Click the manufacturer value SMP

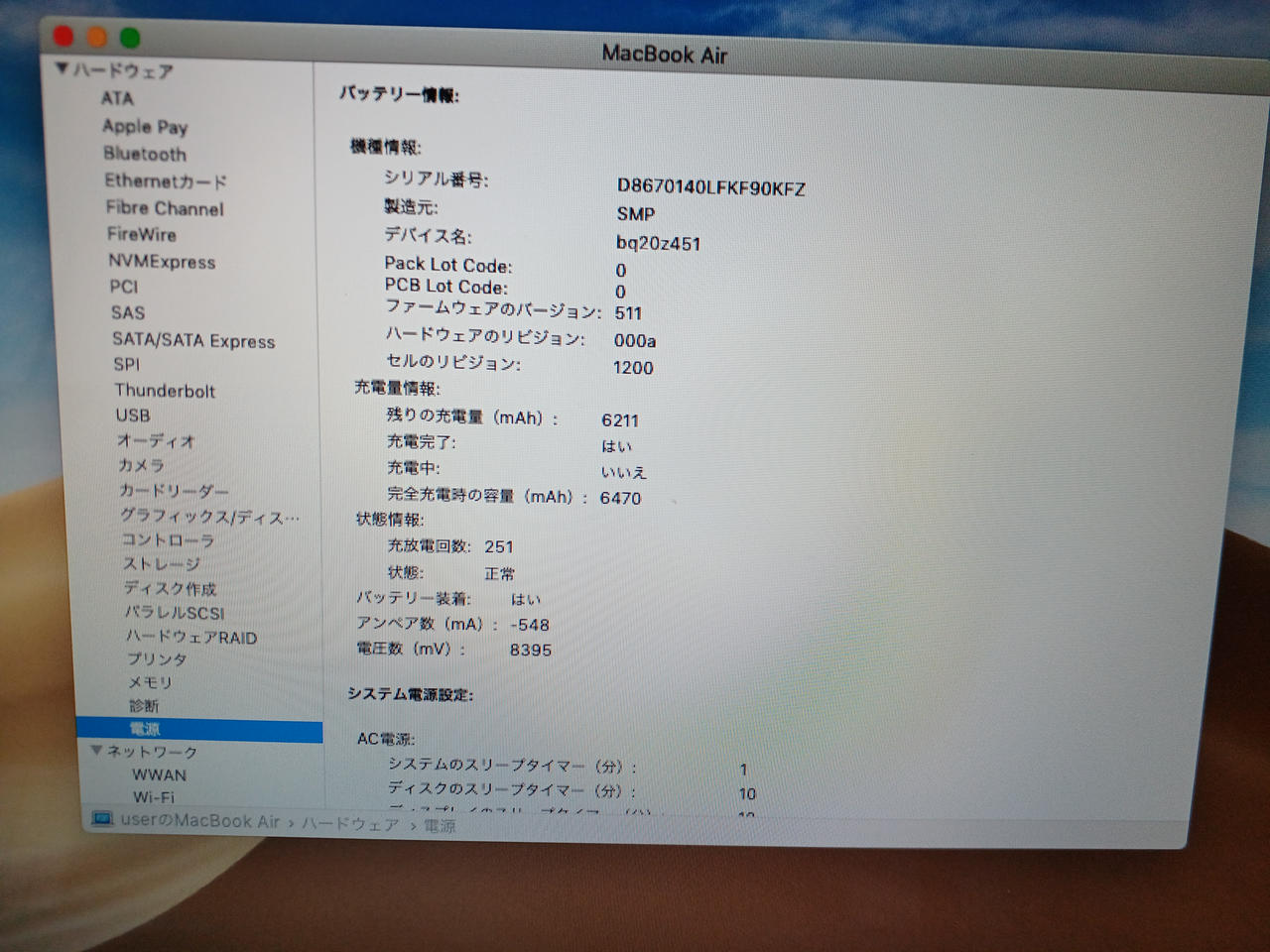coord(636,214)
